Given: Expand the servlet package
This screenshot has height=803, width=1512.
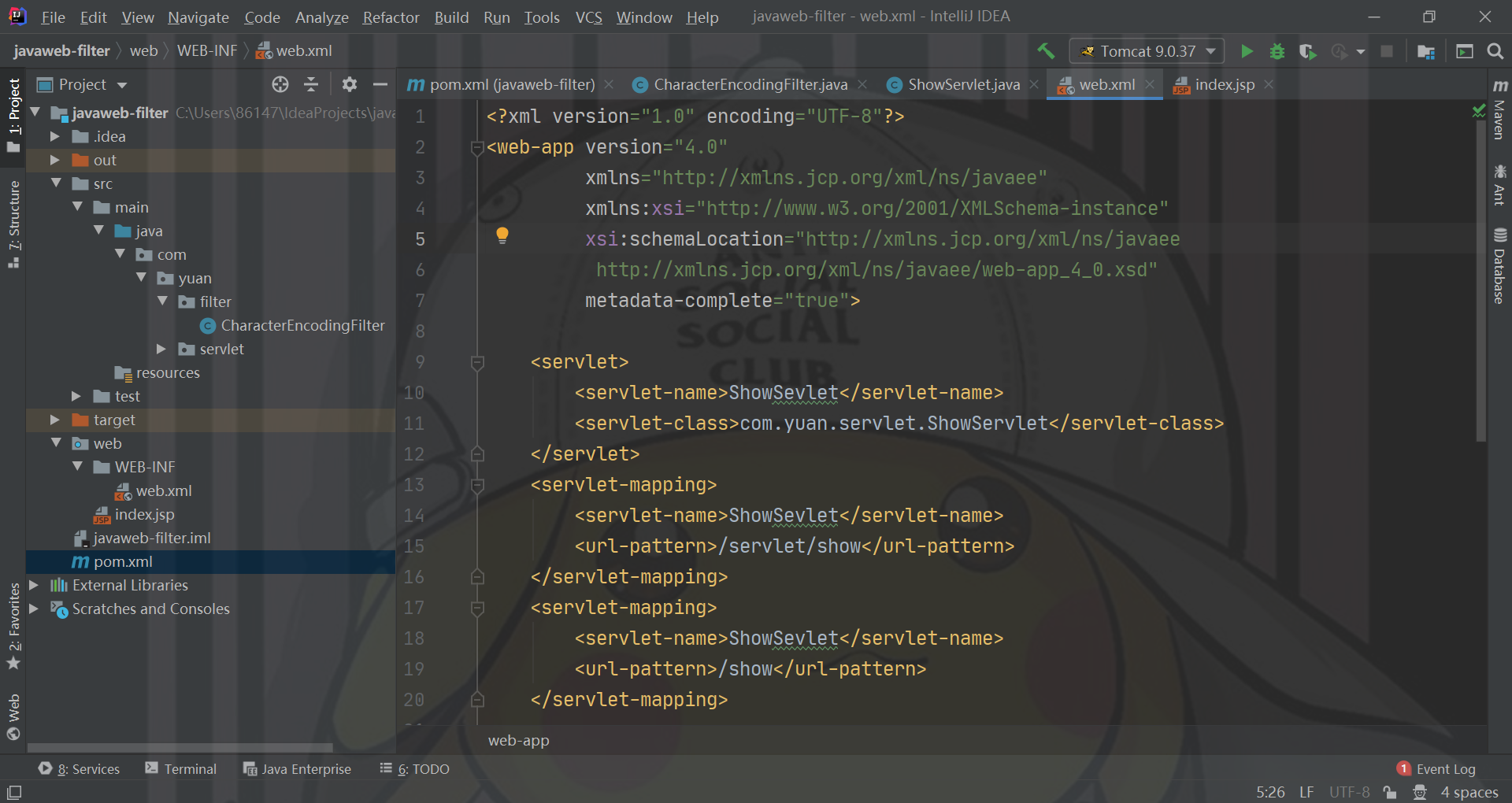Looking at the screenshot, I should click(x=161, y=349).
